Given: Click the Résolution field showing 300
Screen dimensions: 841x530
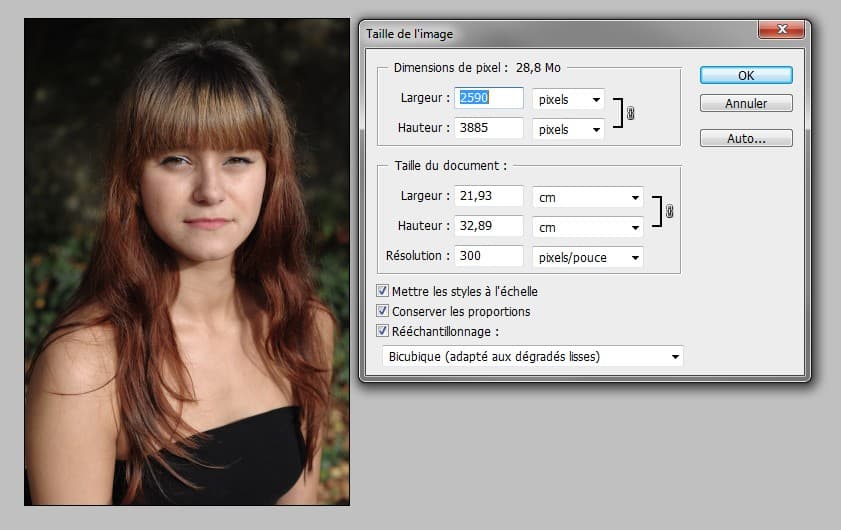Looking at the screenshot, I should pos(489,256).
